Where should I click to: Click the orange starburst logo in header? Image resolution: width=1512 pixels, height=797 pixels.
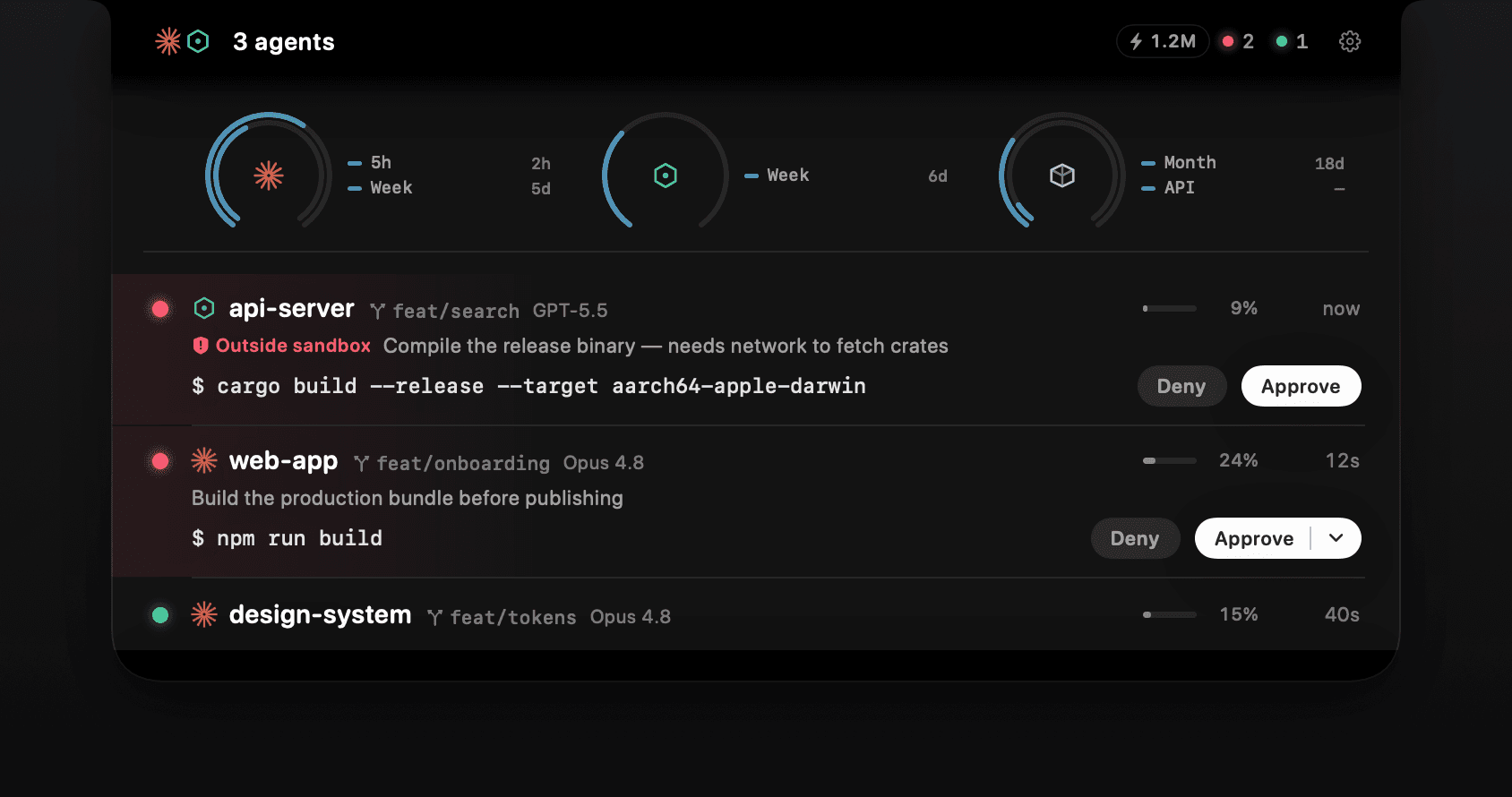pos(168,41)
